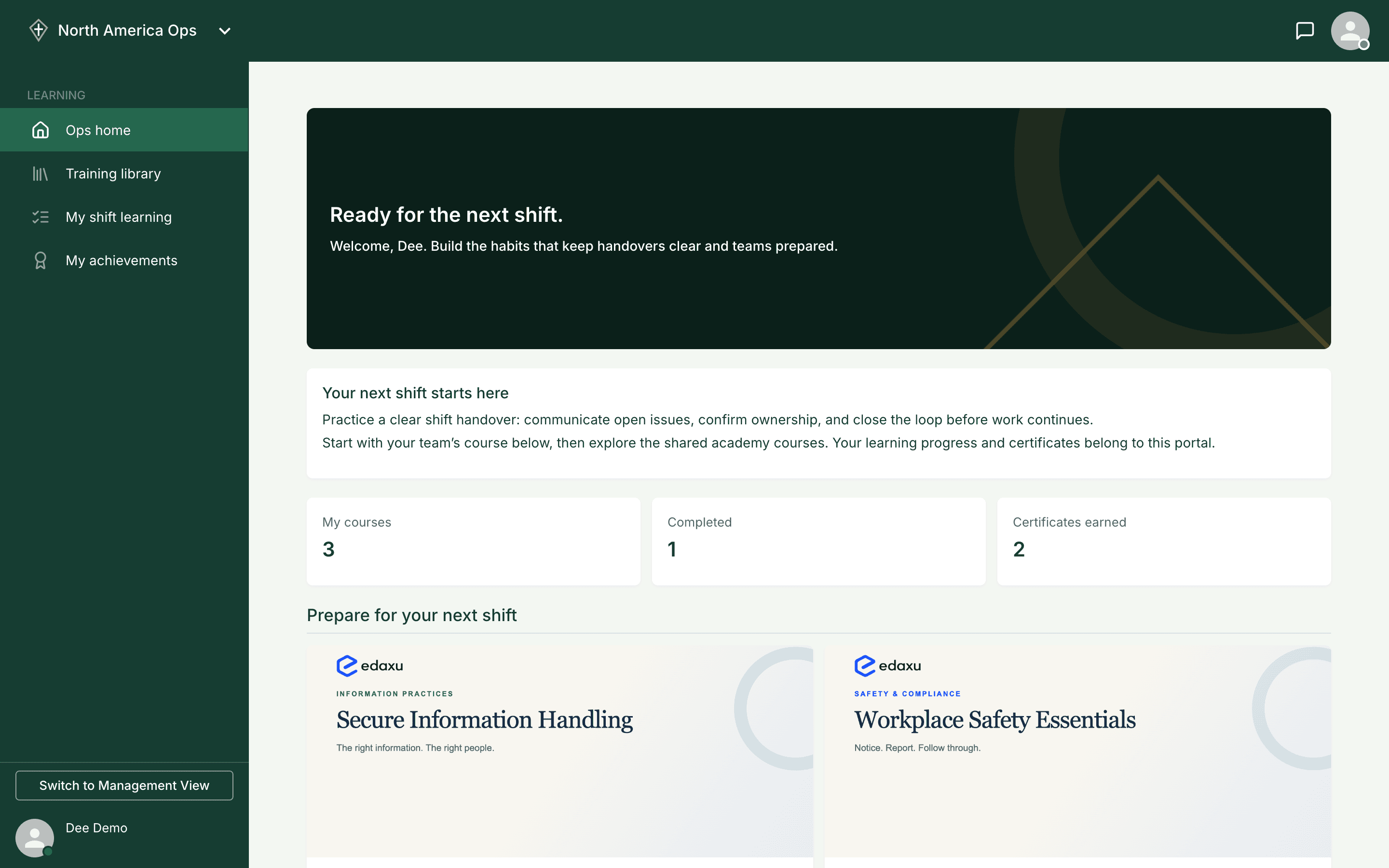
Task: Expand the North America Ops portal dropdown
Action: pyautogui.click(x=225, y=31)
